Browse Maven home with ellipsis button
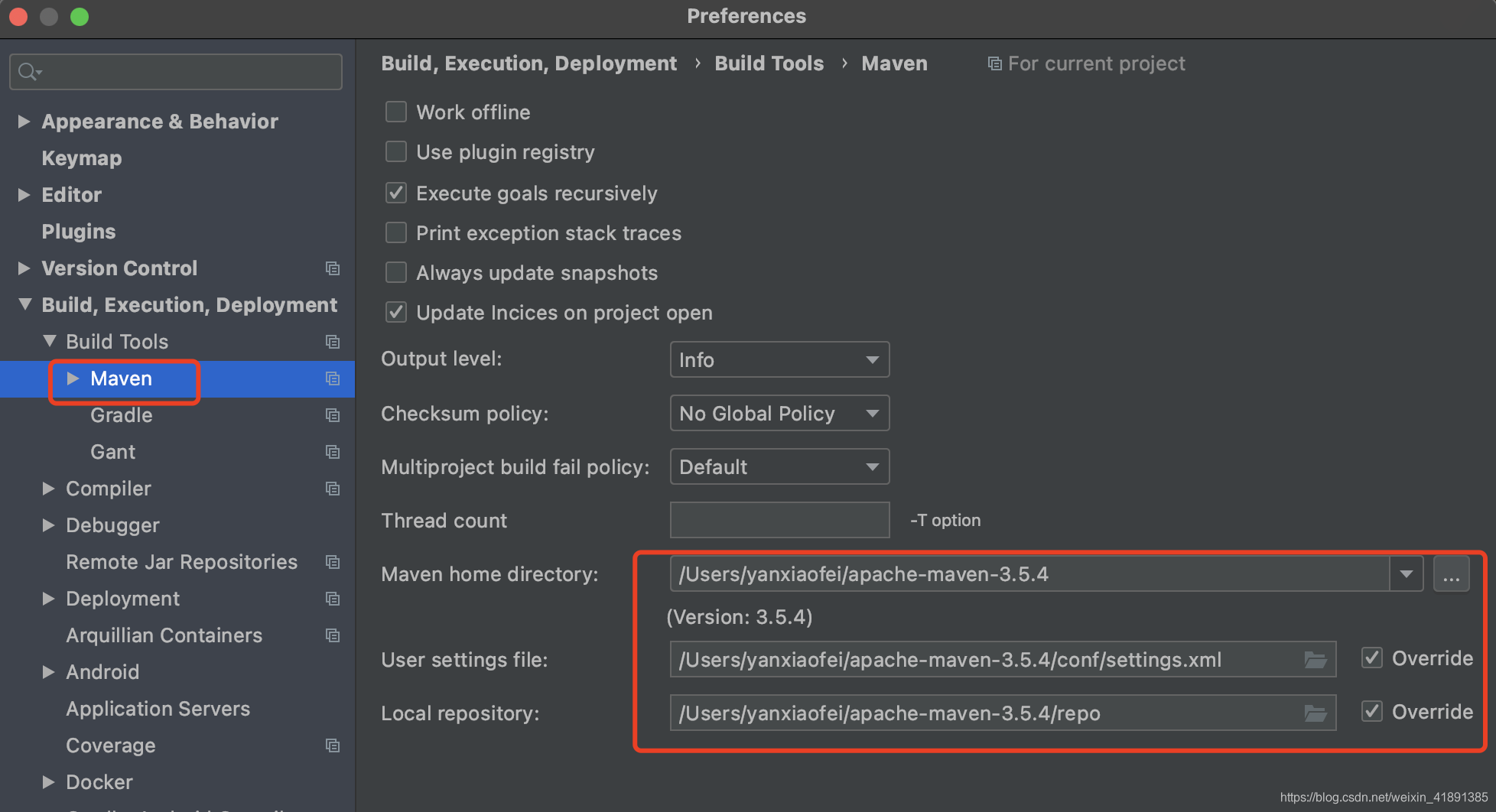The image size is (1496, 812). pyautogui.click(x=1451, y=574)
